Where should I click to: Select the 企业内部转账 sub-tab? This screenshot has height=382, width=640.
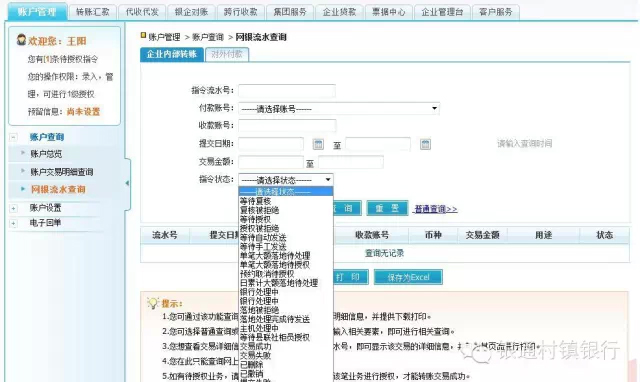[x=172, y=54]
